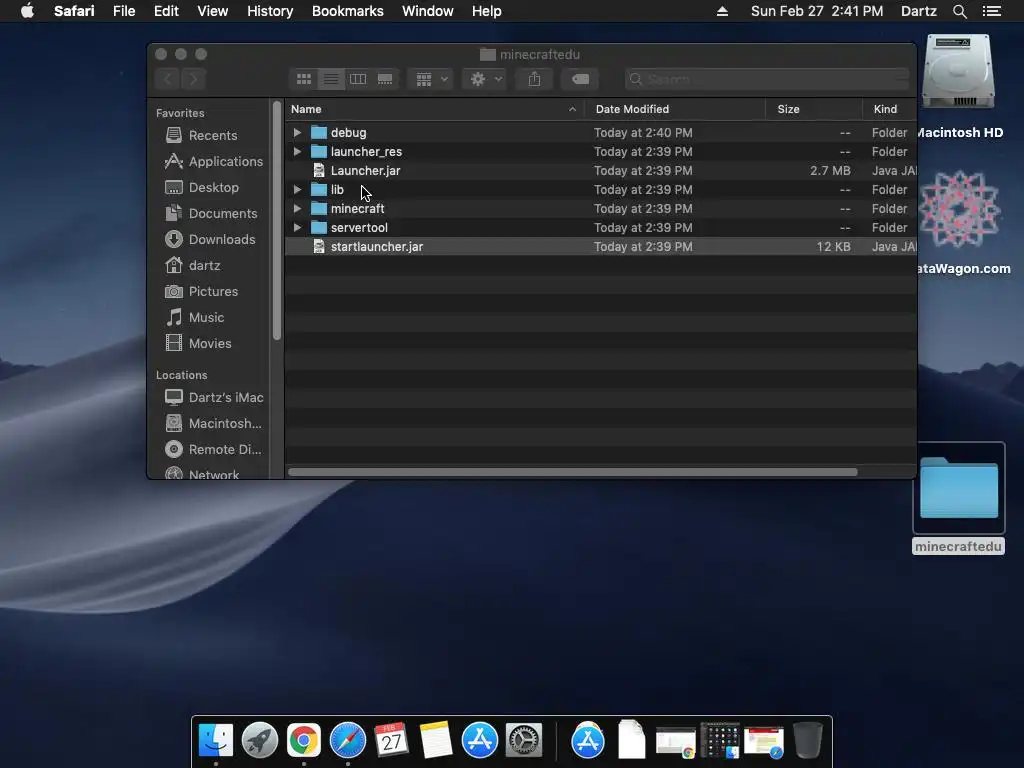This screenshot has height=768, width=1024.
Task: Open Trash from the Dock
Action: 808,741
